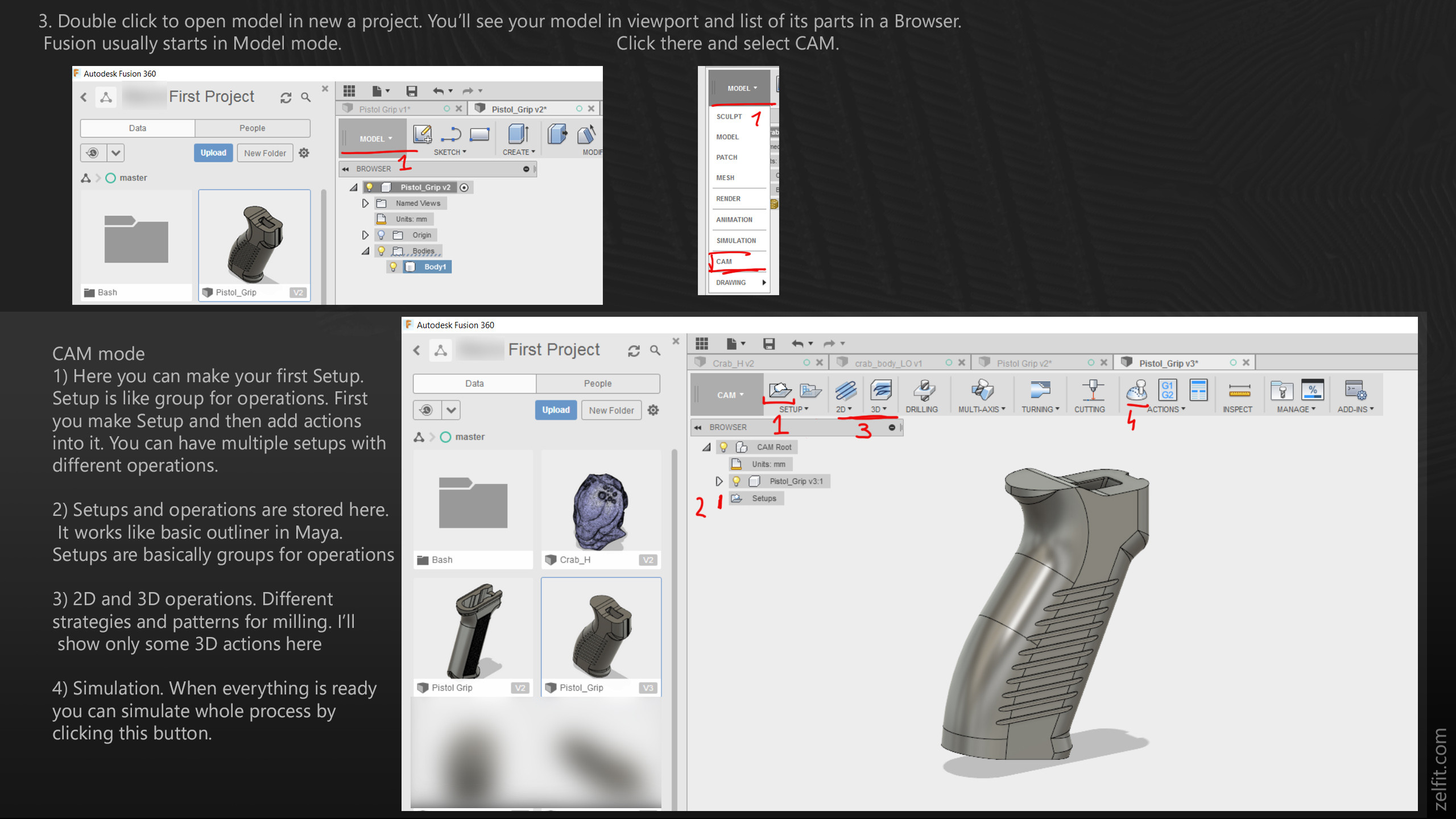Open the ACTIONS panel dropdown label
Screen dimensions: 1456x819
click(x=1166, y=409)
